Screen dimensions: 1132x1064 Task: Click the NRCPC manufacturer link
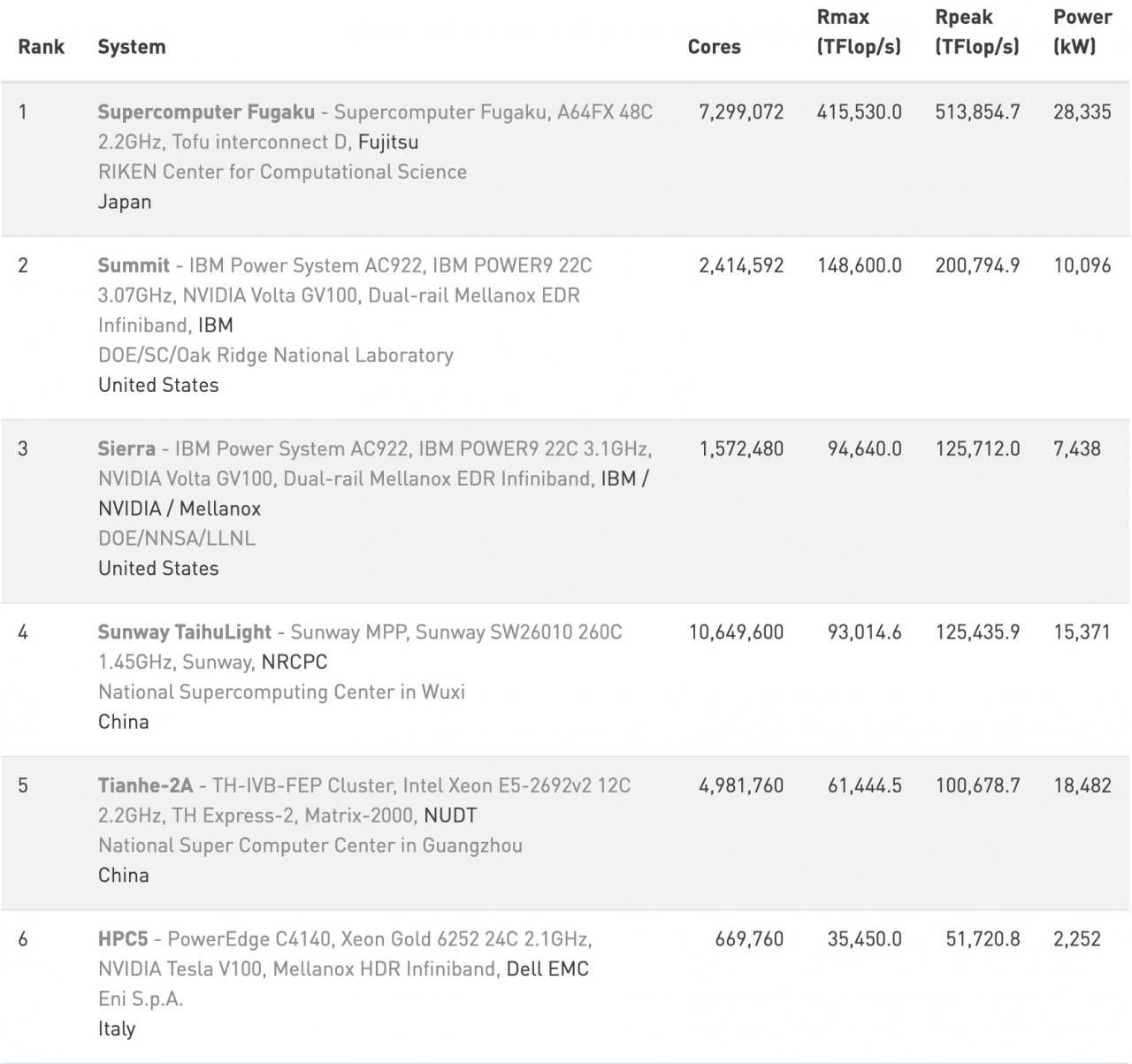point(294,662)
